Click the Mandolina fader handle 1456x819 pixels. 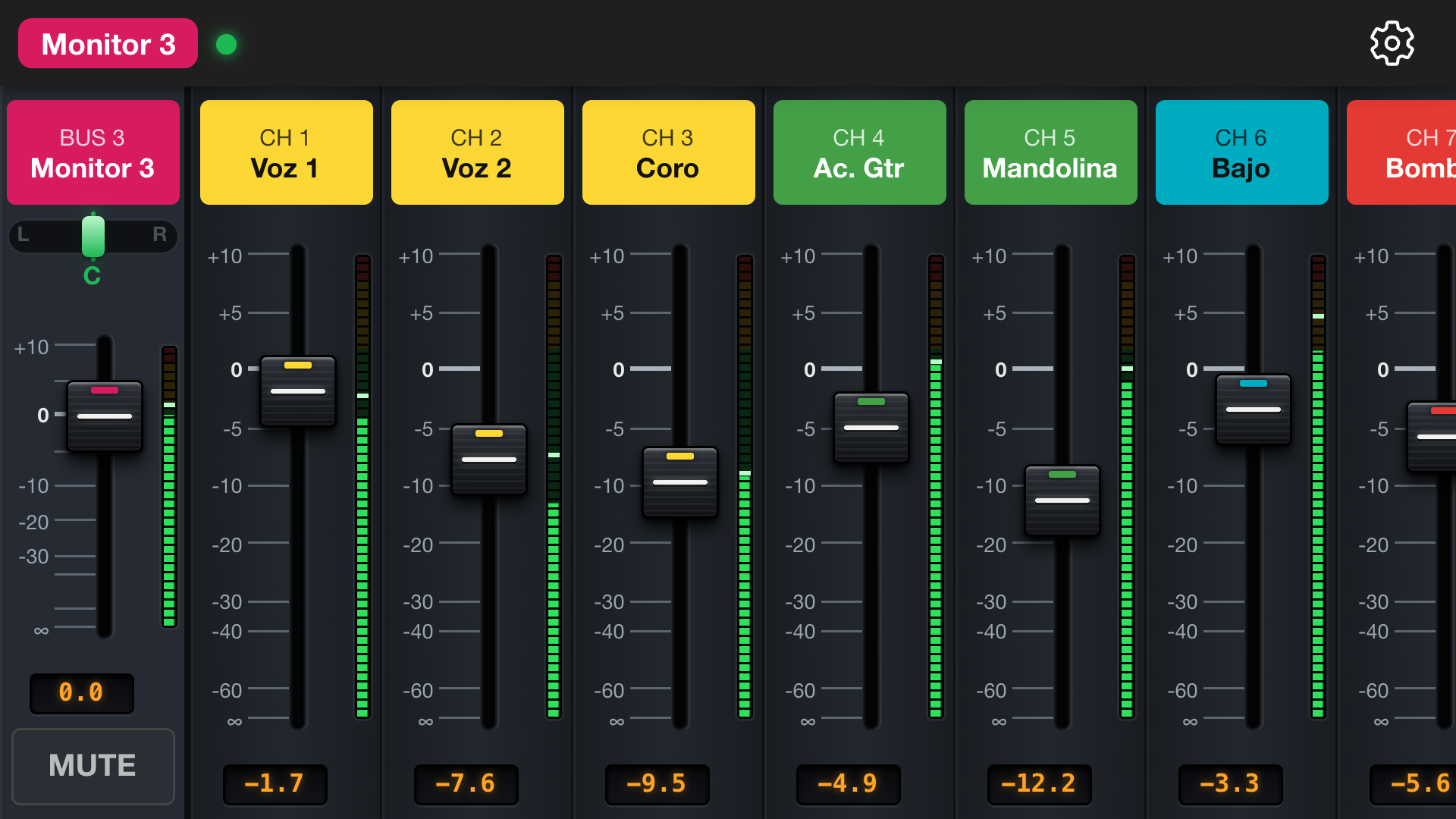[1062, 500]
